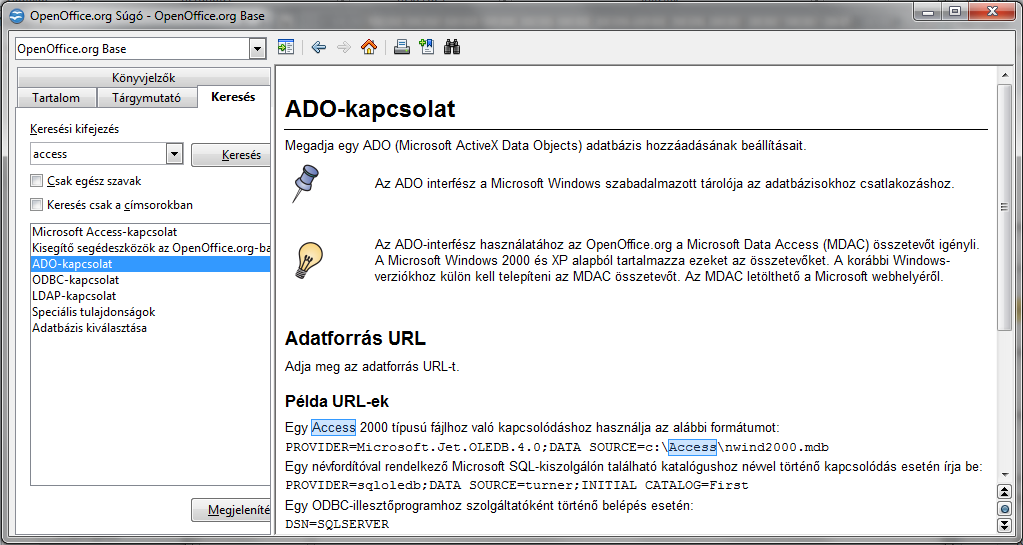The image size is (1023, 545).
Task: Switch to the Tartalom tab
Action: 56,98
